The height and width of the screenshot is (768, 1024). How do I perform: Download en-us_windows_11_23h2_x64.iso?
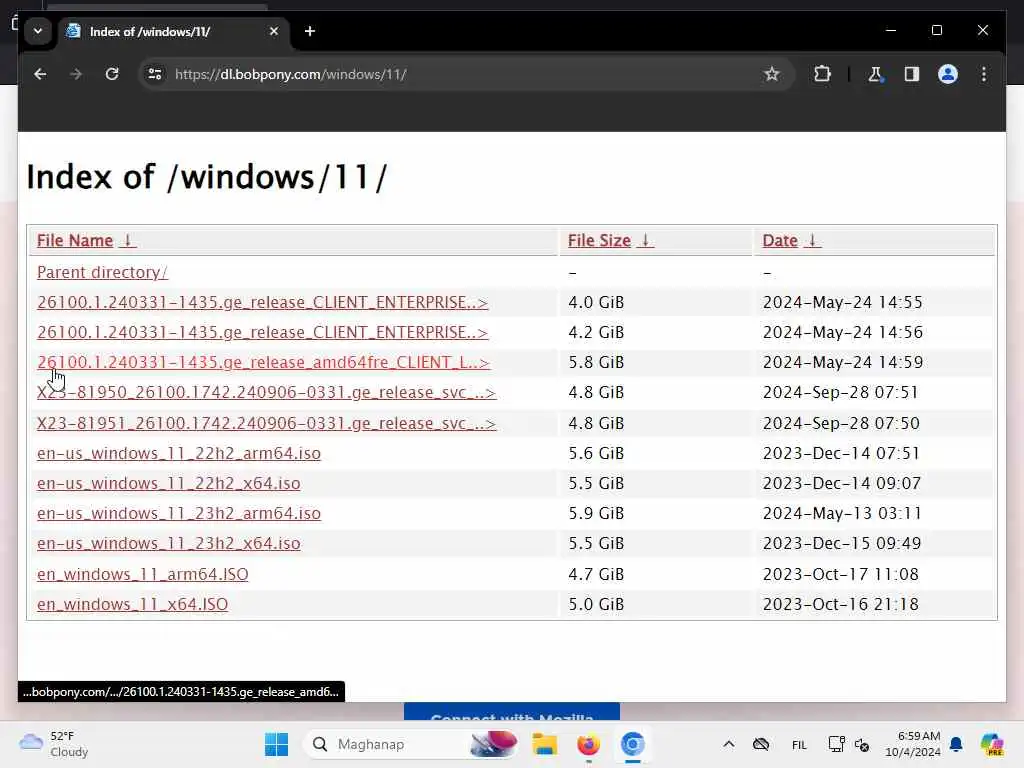(168, 543)
